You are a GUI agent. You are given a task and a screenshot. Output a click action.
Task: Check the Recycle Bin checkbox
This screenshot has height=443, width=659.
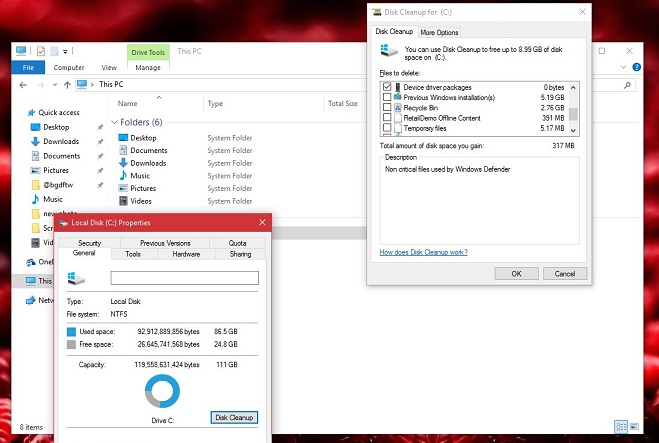[387, 107]
